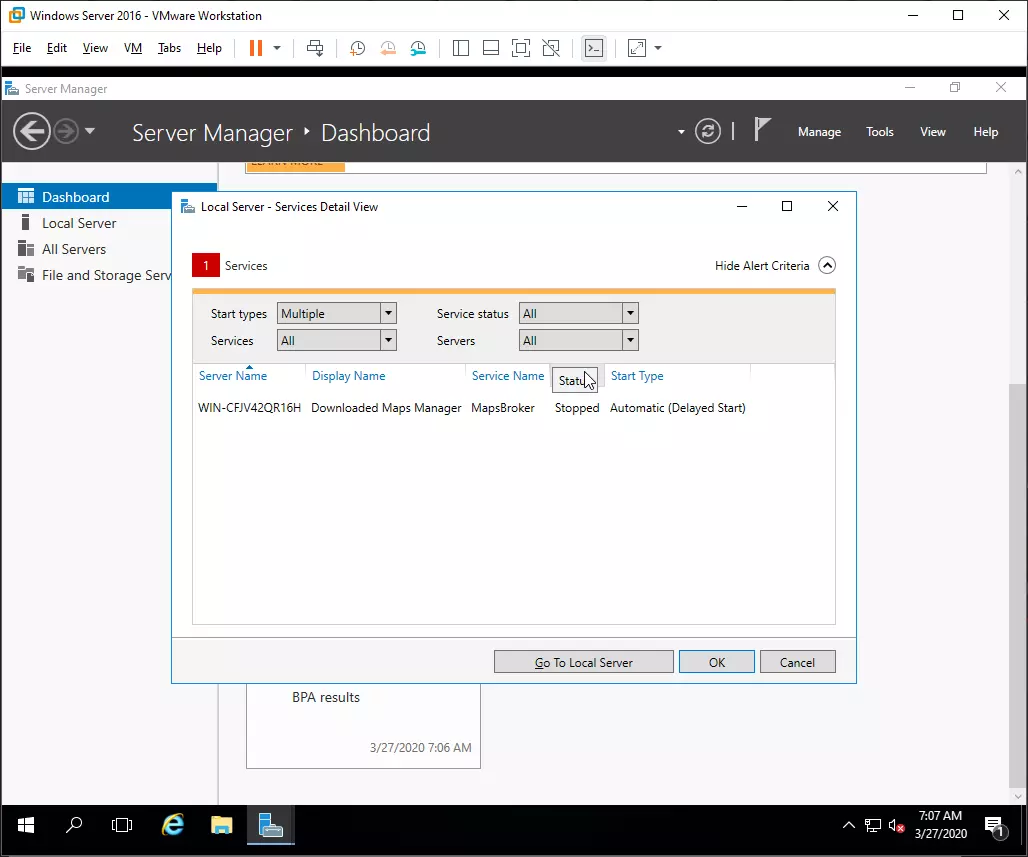Select Local Server in the left navigation
Image resolution: width=1028 pixels, height=857 pixels.
pyautogui.click(x=87, y=223)
